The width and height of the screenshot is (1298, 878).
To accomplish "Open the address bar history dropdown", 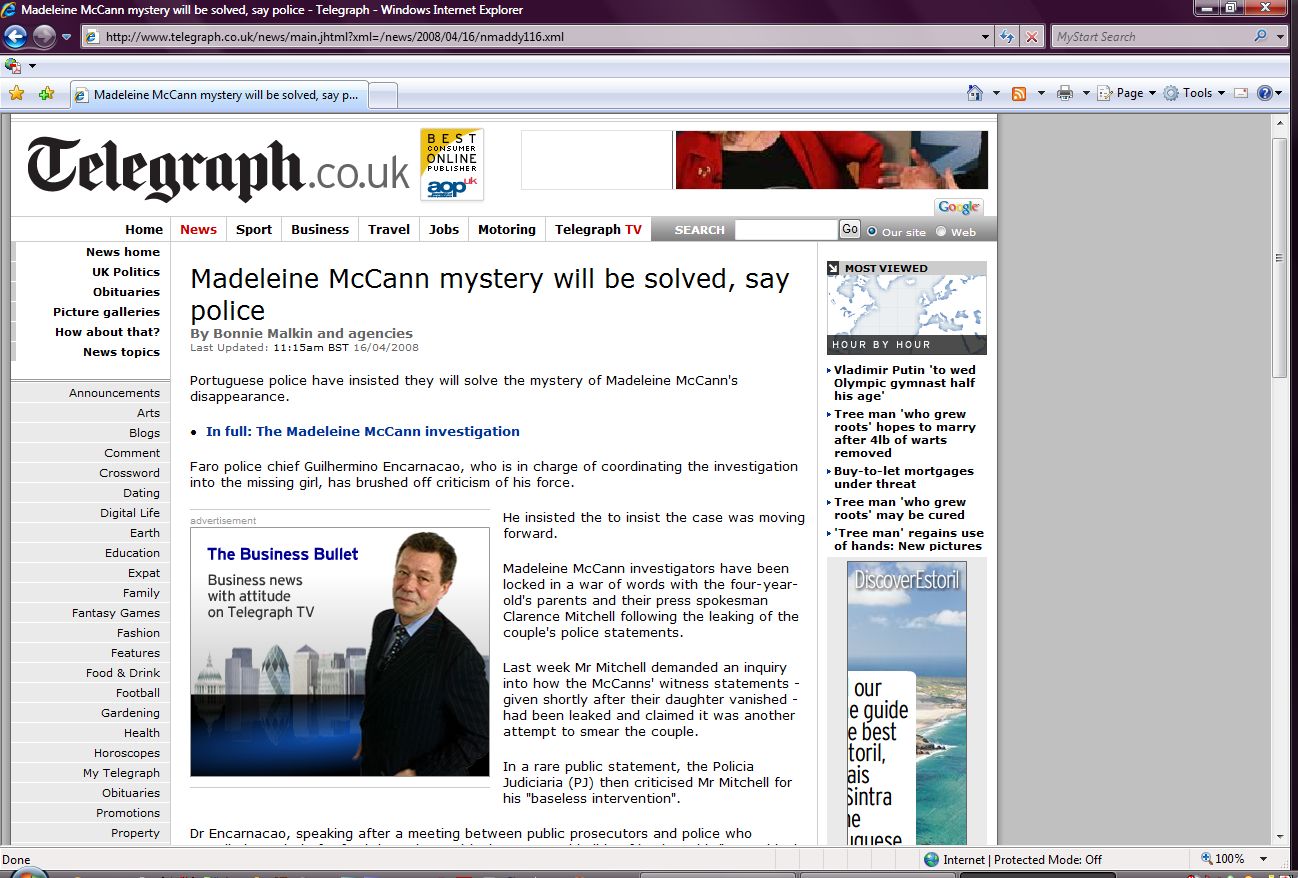I will tap(986, 37).
